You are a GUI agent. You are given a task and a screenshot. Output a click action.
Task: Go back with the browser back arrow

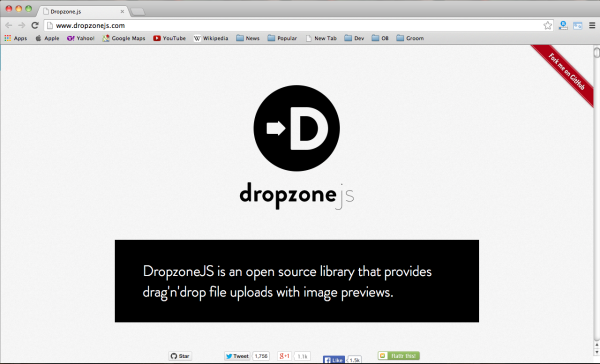point(8,26)
